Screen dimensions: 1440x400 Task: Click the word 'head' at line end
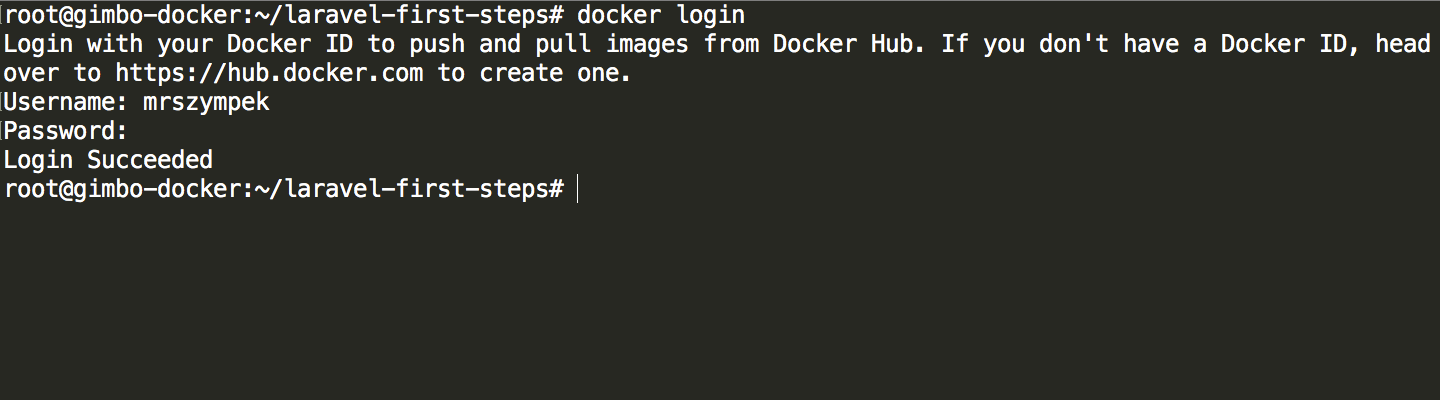pos(1403,44)
